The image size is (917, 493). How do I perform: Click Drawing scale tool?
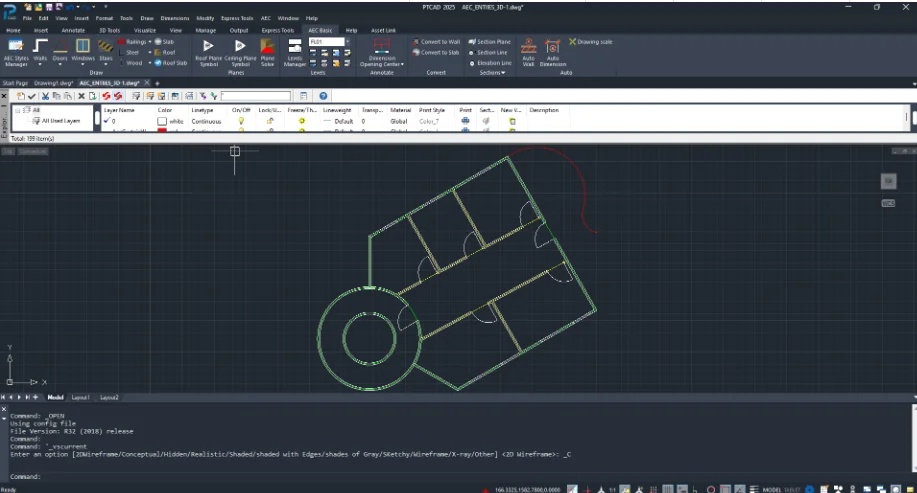(591, 42)
